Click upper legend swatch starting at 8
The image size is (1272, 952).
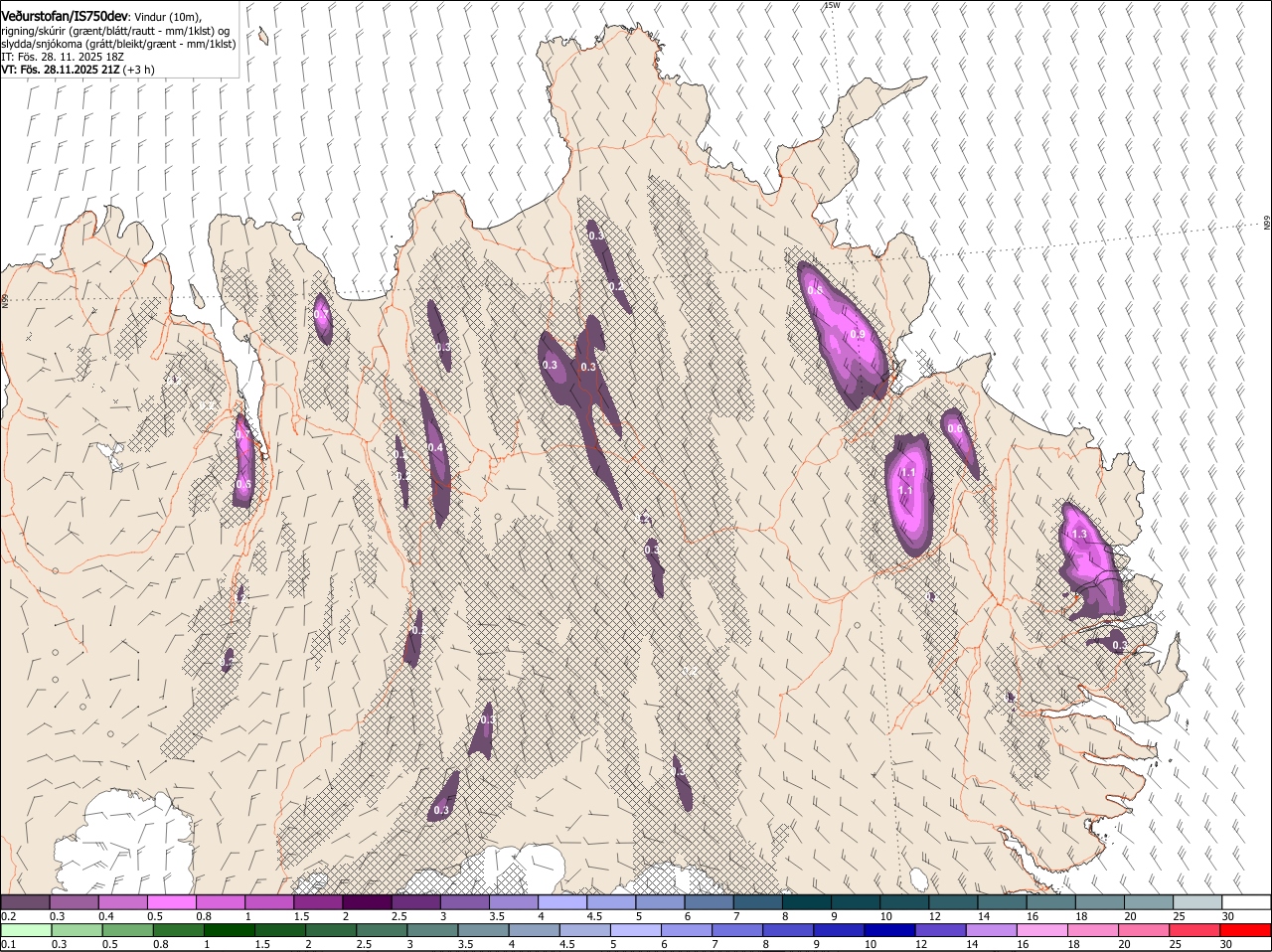[x=807, y=901]
